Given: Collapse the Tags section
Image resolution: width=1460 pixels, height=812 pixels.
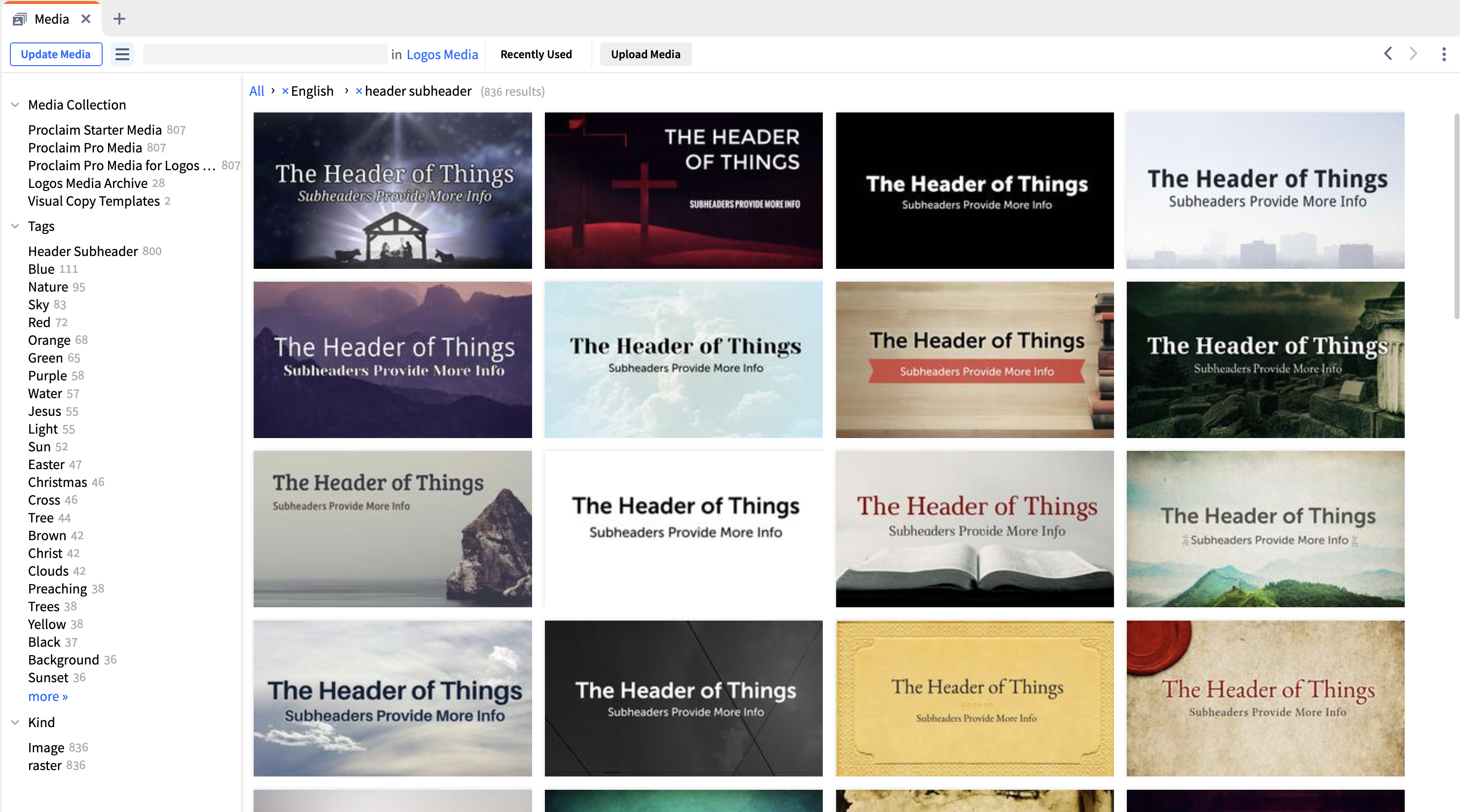Looking at the screenshot, I should pos(15,226).
